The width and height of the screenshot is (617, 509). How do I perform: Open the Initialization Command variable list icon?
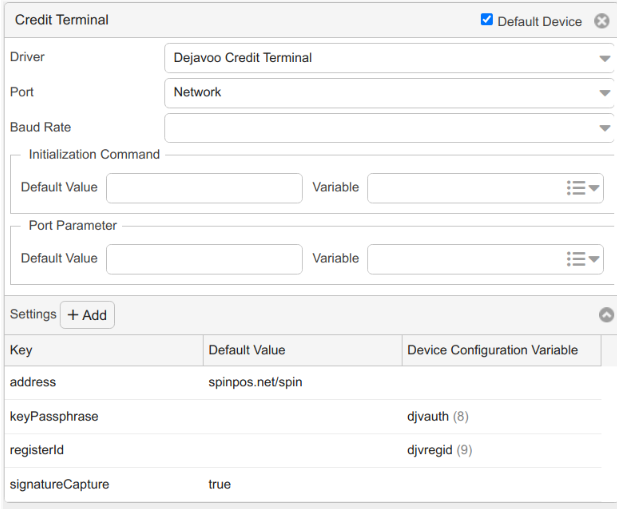(583, 188)
